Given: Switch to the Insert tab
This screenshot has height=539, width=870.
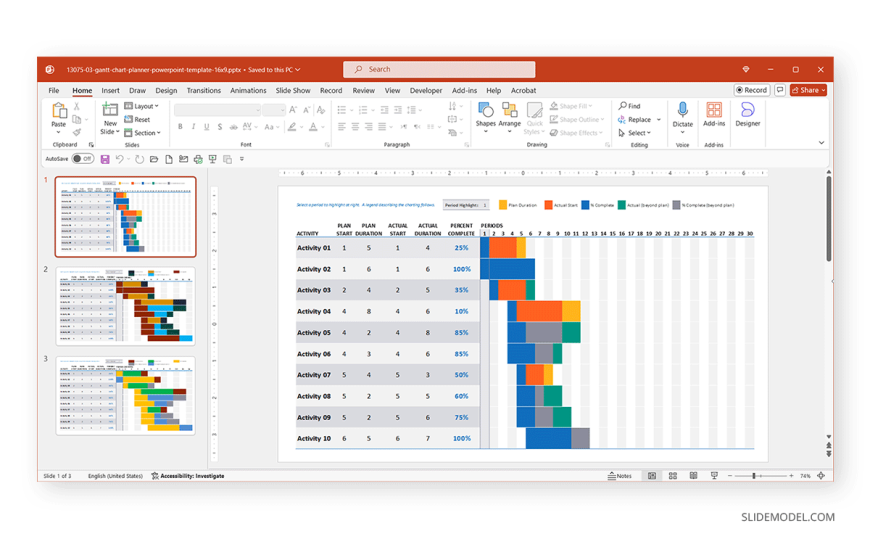Looking at the screenshot, I should (110, 90).
